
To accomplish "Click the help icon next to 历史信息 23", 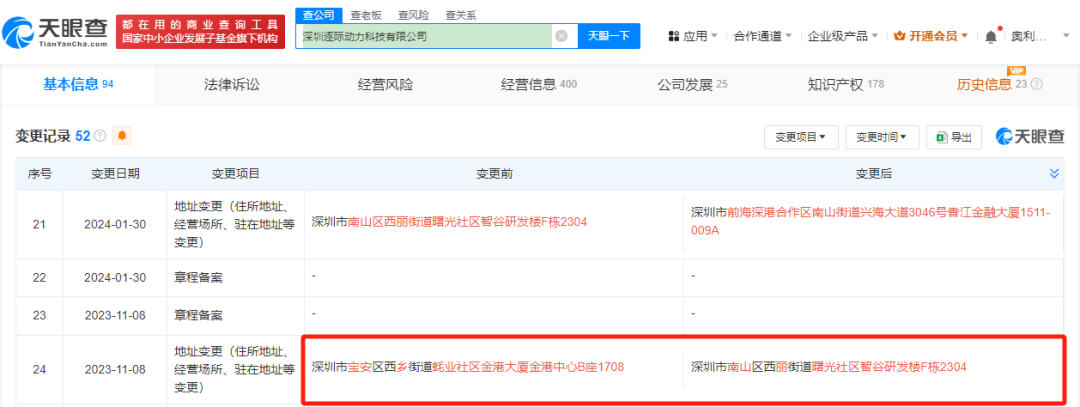I will 1037,85.
